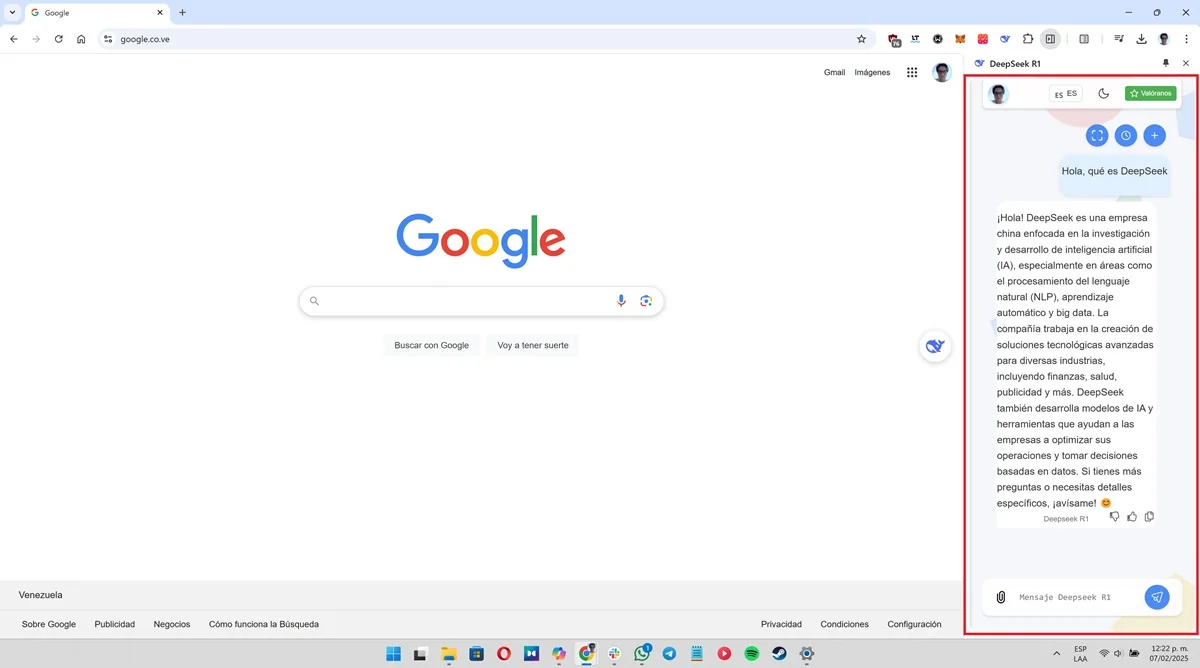The height and width of the screenshot is (668, 1200).
Task: Toggle the highlighted side panel toolbar button
Action: [1050, 39]
